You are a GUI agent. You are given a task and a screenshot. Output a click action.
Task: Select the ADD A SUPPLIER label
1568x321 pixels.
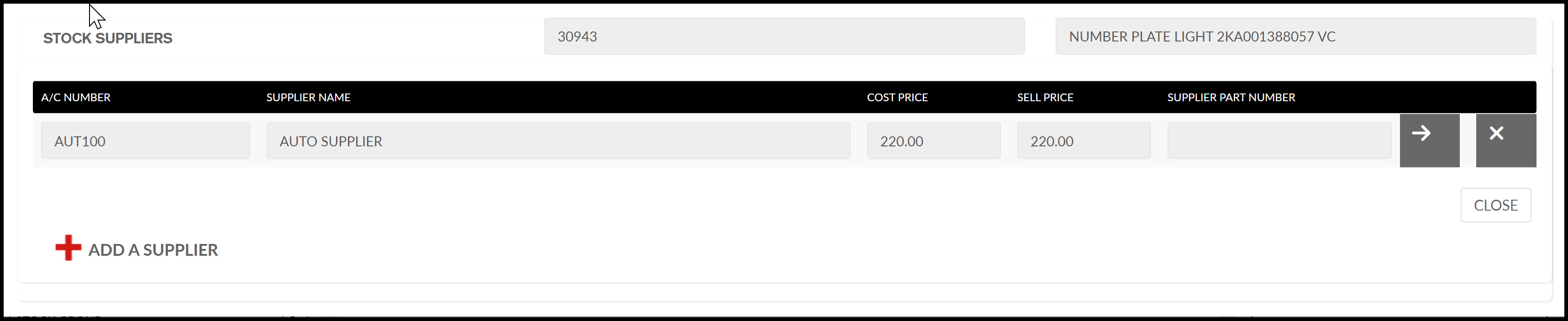click(153, 250)
